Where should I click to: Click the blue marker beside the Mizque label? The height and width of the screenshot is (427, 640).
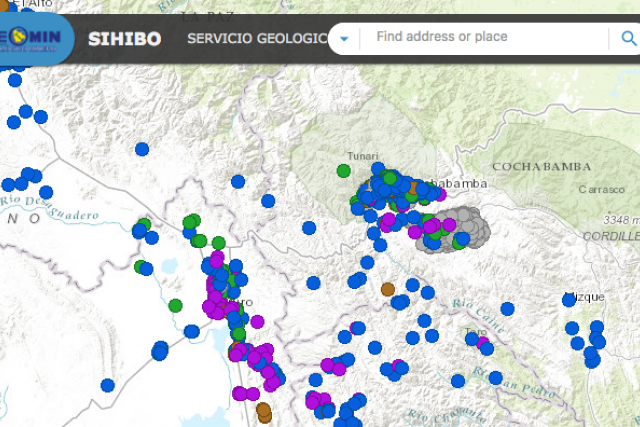coord(569,299)
